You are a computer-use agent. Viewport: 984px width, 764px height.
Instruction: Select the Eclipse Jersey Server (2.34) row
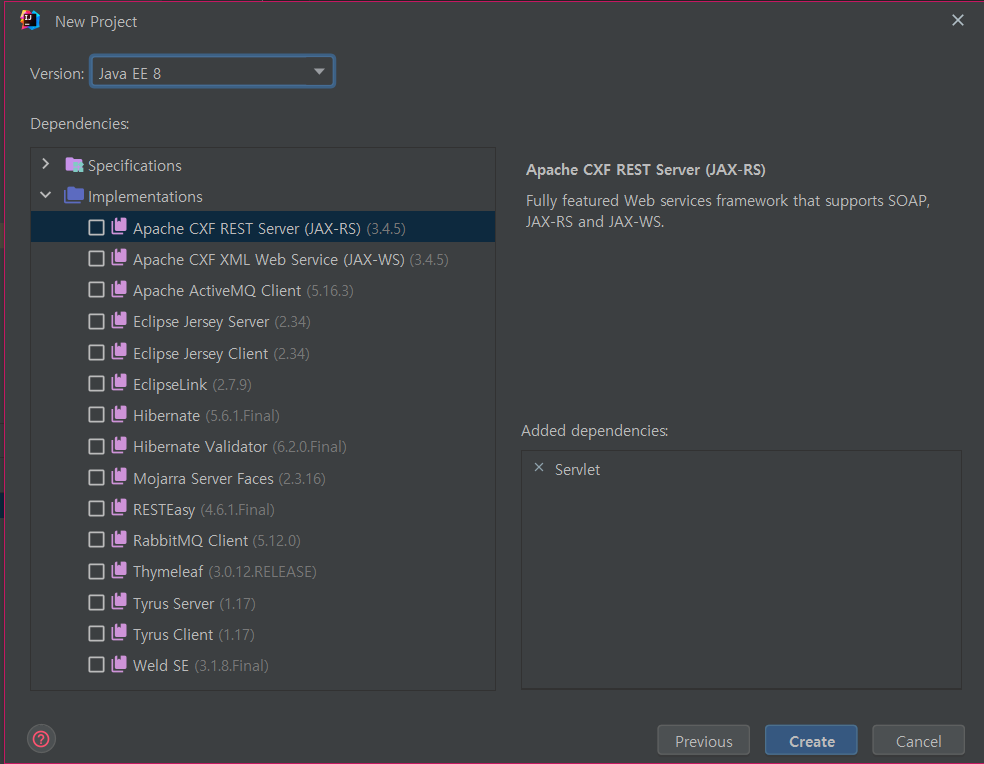(263, 321)
